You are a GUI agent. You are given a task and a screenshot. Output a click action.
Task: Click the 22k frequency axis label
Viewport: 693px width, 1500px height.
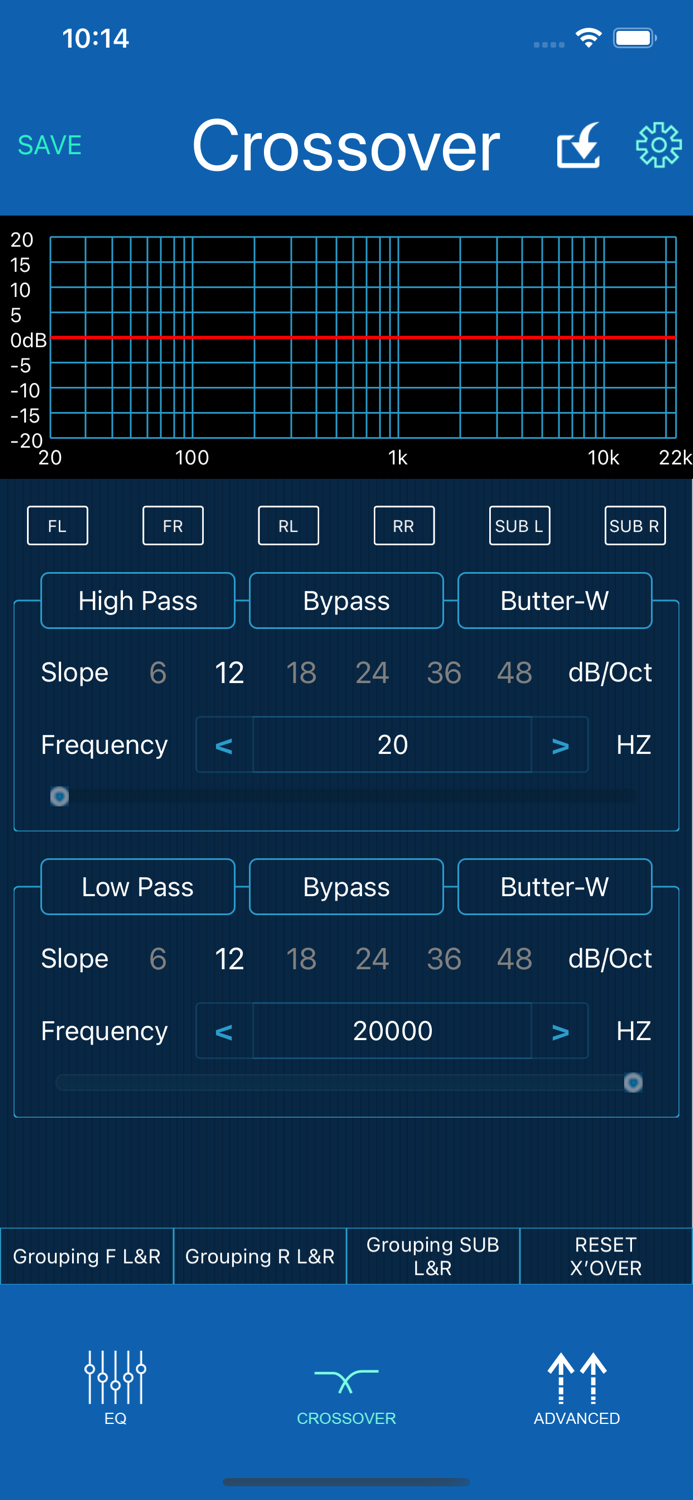[x=675, y=458]
